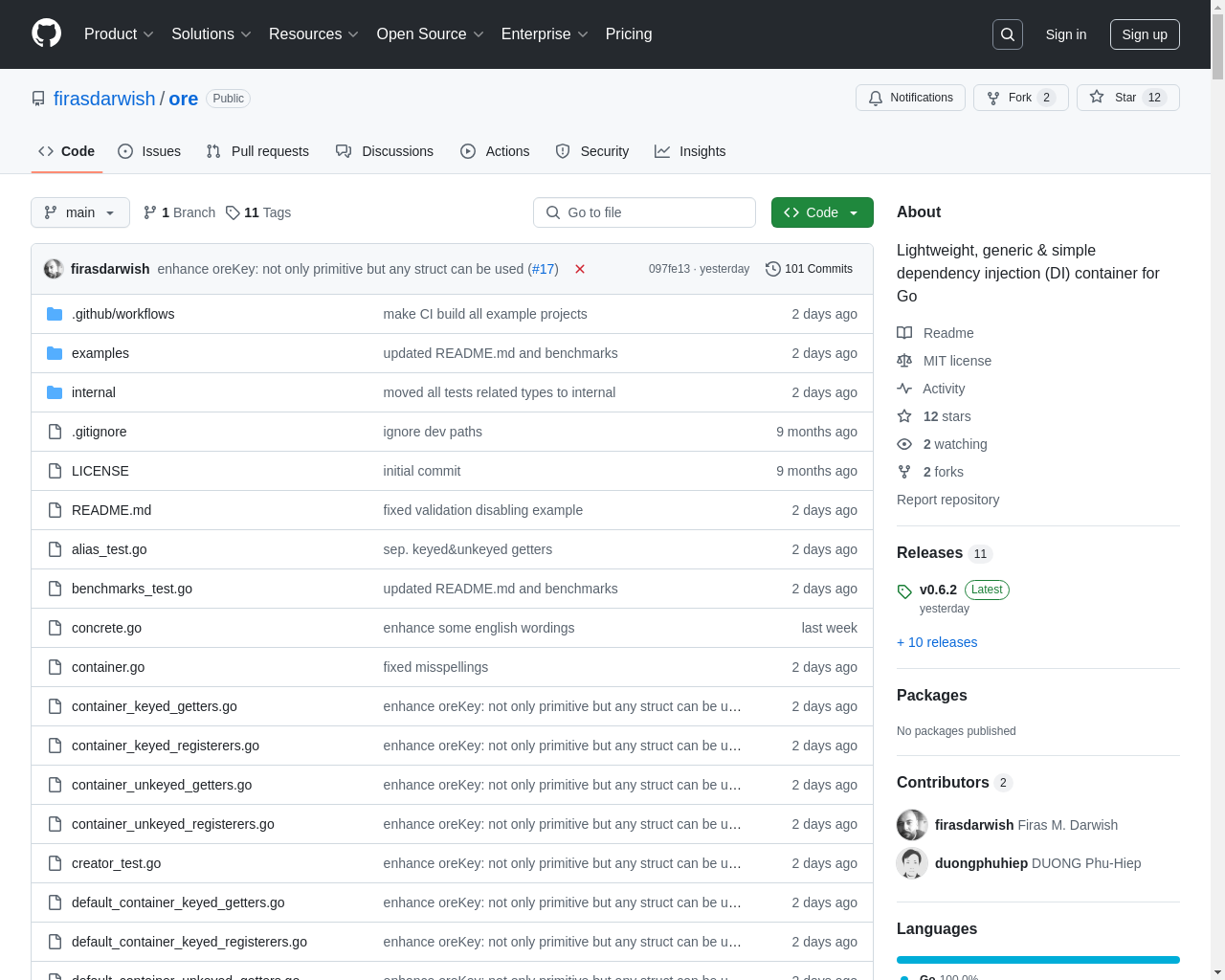Image resolution: width=1225 pixels, height=980 pixels.
Task: Focus the Go to file input
Action: (644, 212)
